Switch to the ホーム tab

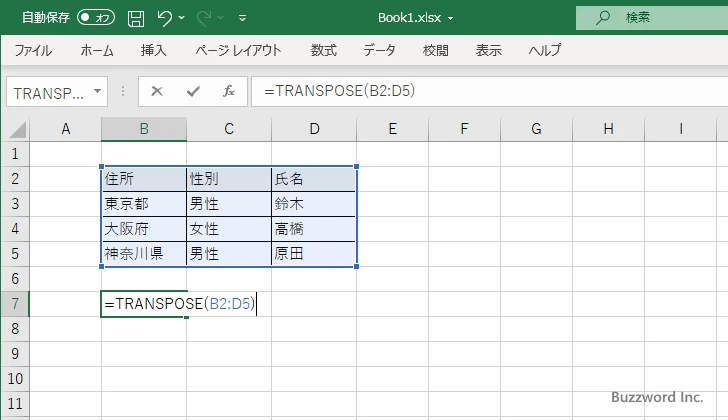coord(97,50)
